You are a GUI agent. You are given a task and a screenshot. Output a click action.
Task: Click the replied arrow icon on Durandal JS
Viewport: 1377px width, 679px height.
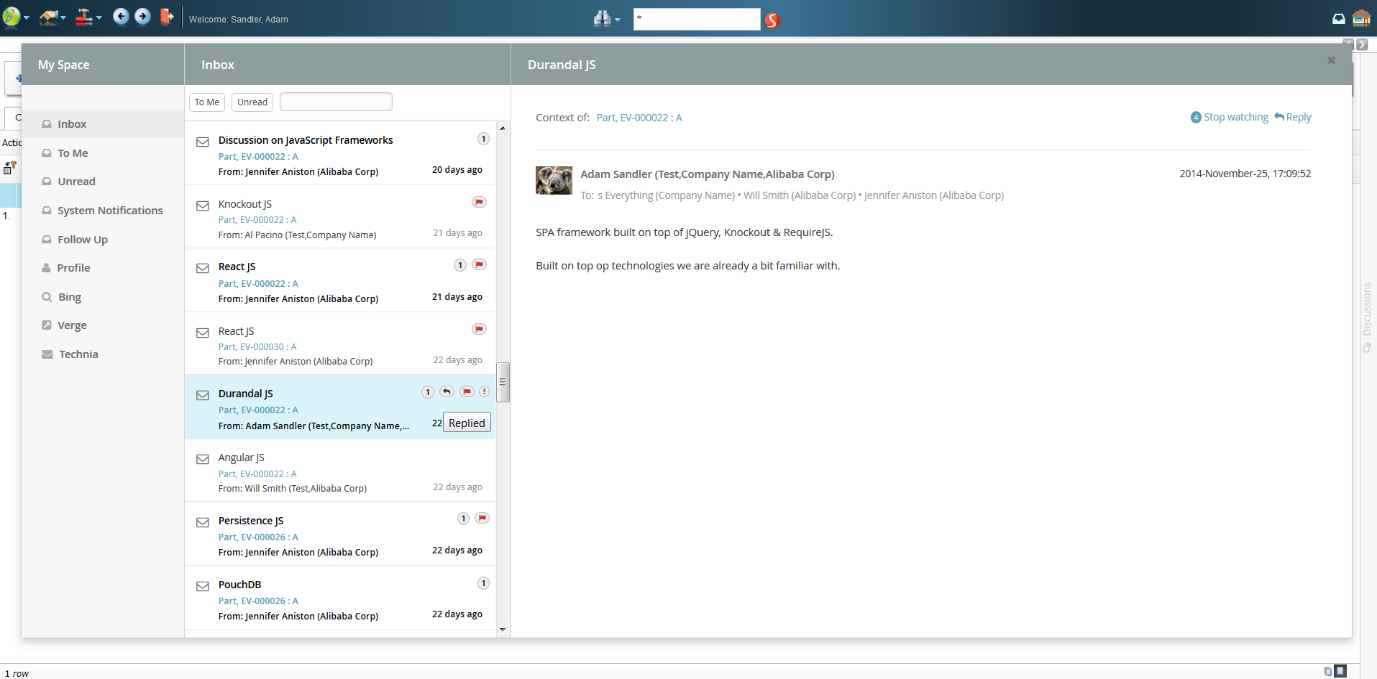(x=447, y=392)
